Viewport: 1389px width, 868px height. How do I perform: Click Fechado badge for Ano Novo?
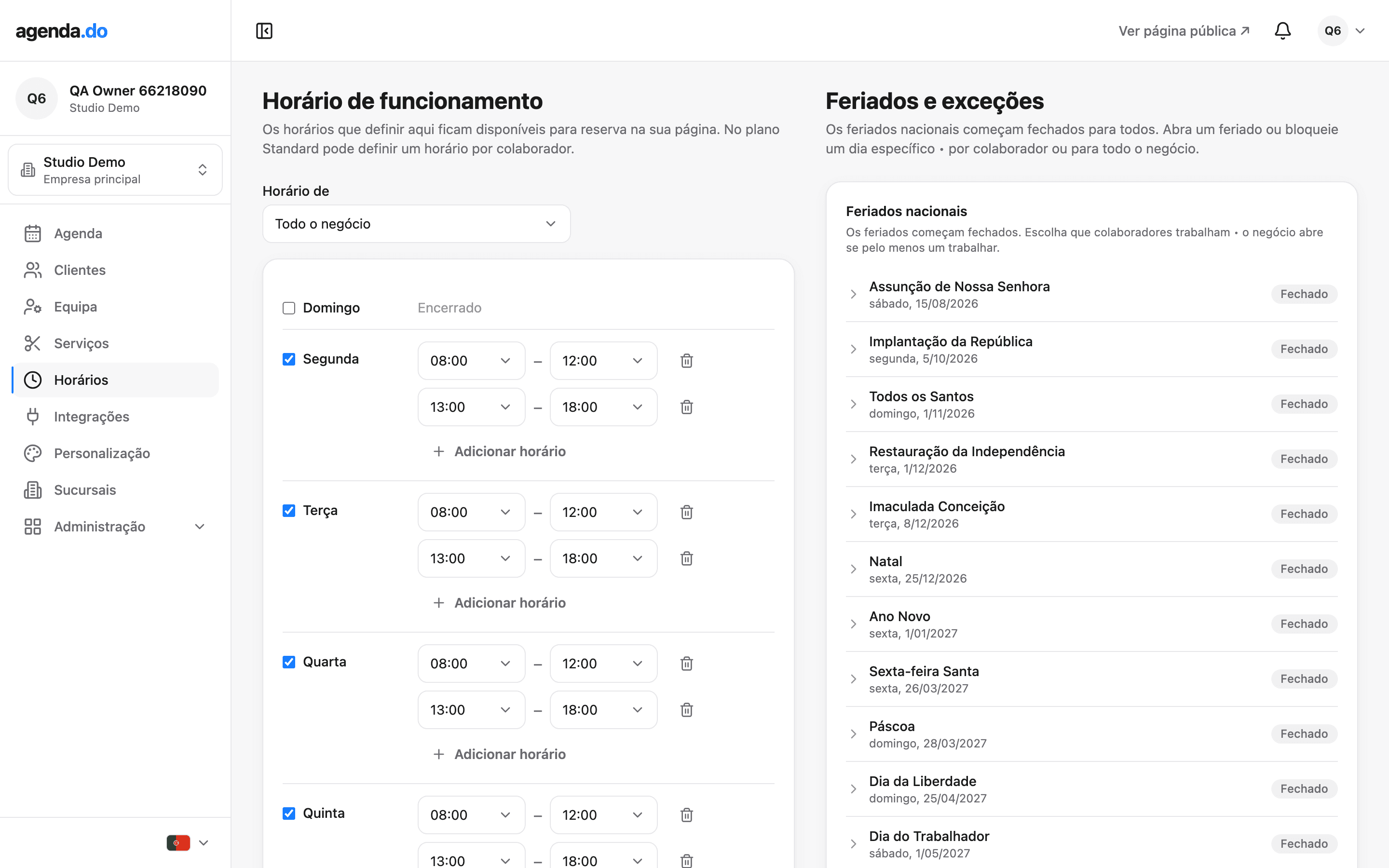[x=1304, y=624]
